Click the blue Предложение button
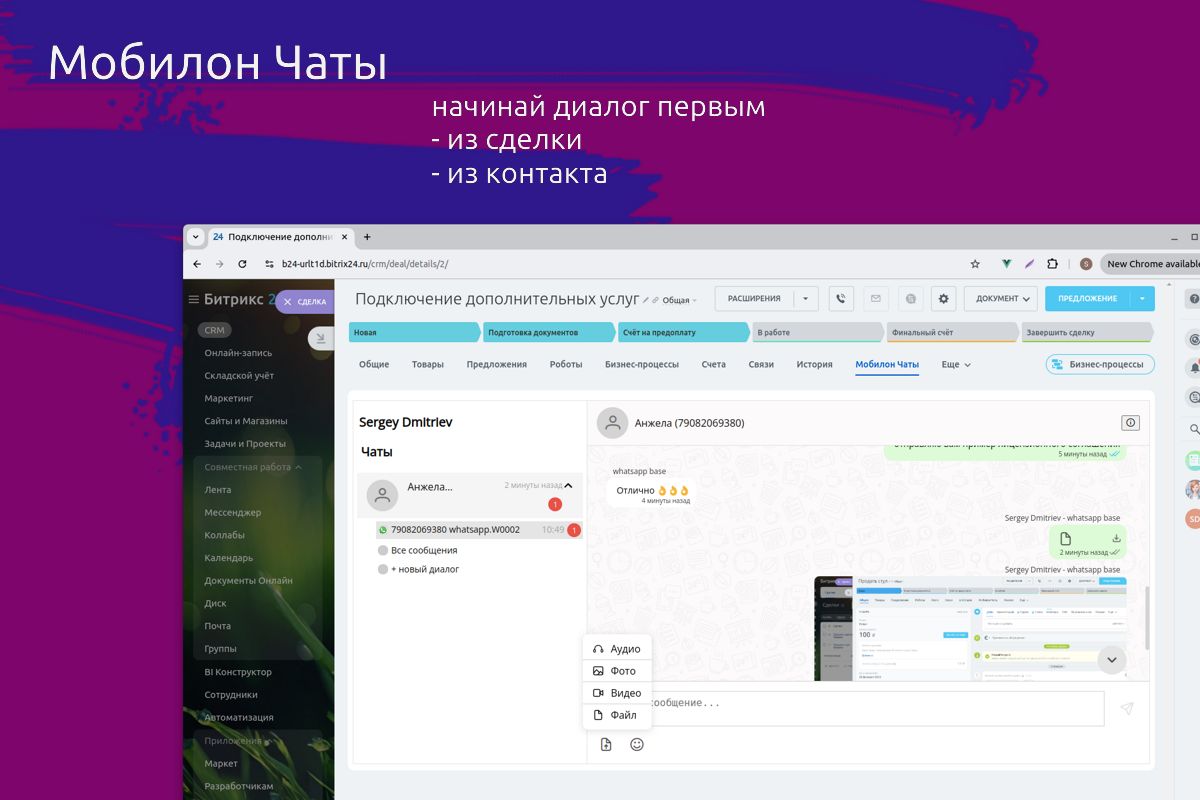The width and height of the screenshot is (1200, 800). (x=1088, y=298)
